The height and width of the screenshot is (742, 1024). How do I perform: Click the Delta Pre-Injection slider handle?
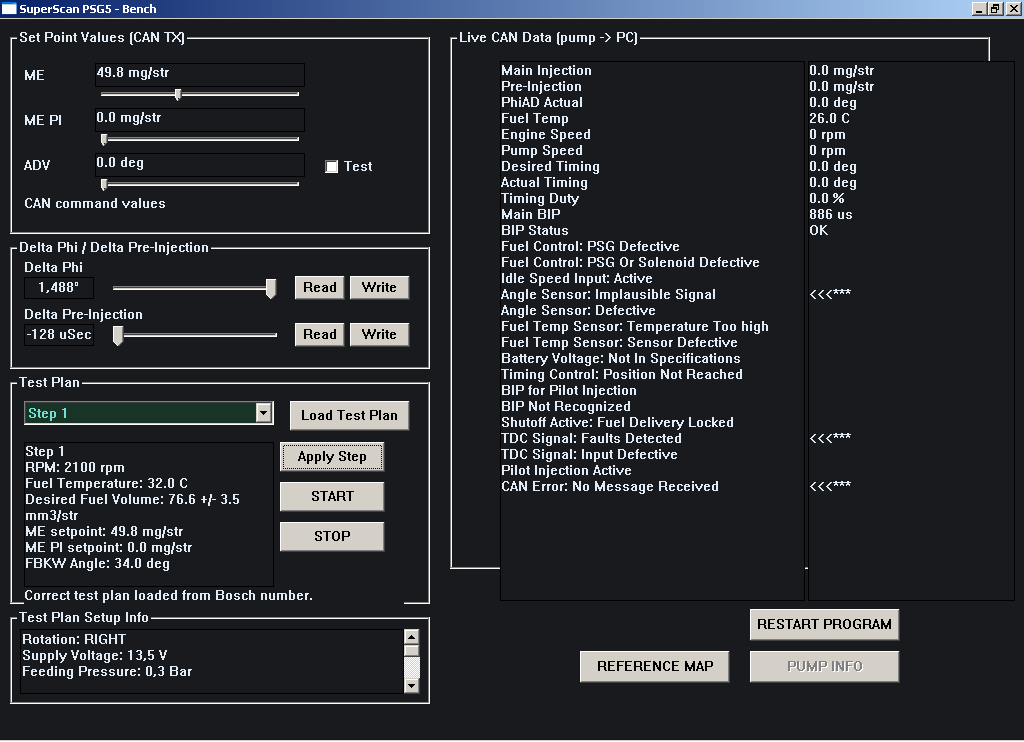(118, 335)
